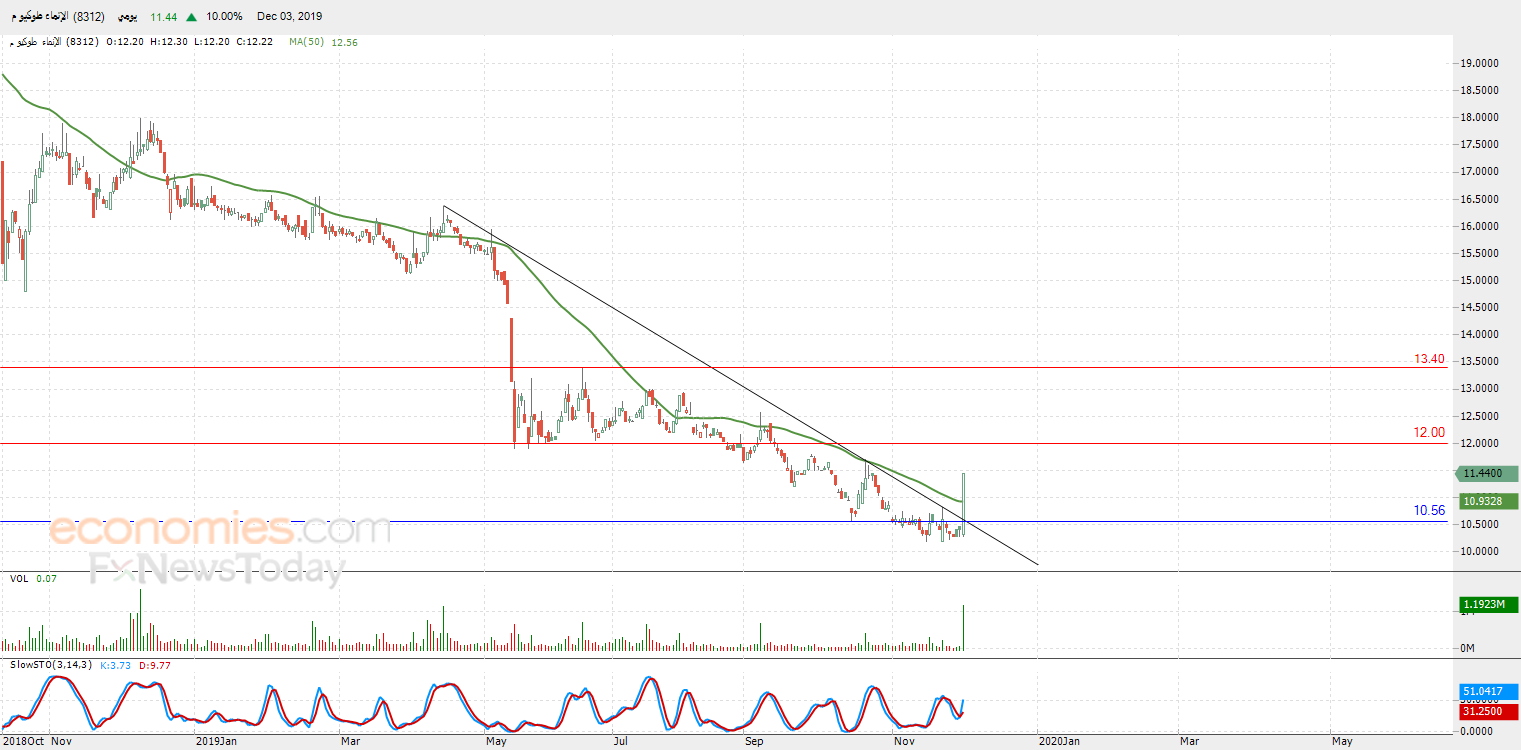Click the 10.00% change value
The width and height of the screenshot is (1521, 750).
point(225,17)
